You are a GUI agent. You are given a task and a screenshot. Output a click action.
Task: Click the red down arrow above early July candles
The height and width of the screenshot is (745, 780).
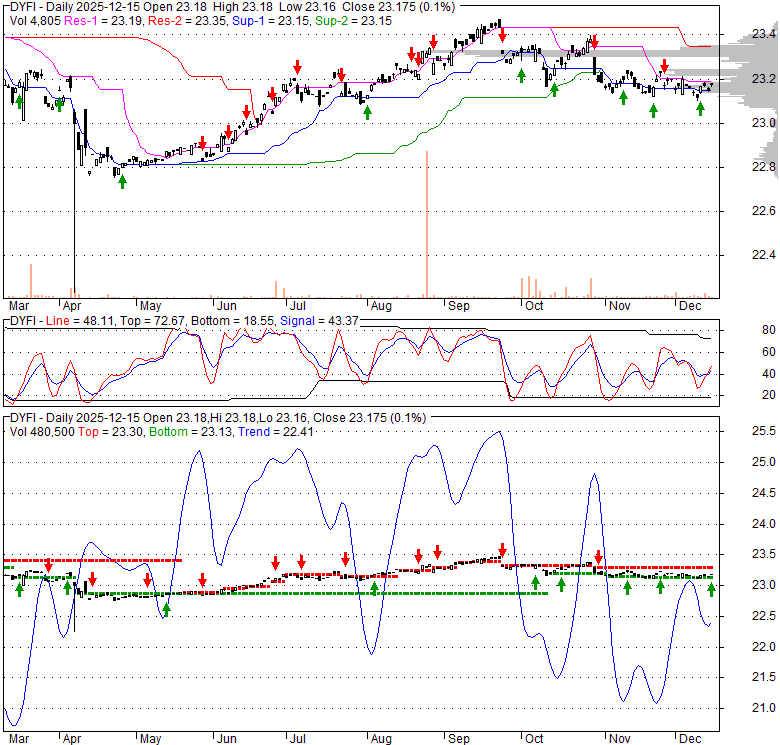[x=297, y=68]
